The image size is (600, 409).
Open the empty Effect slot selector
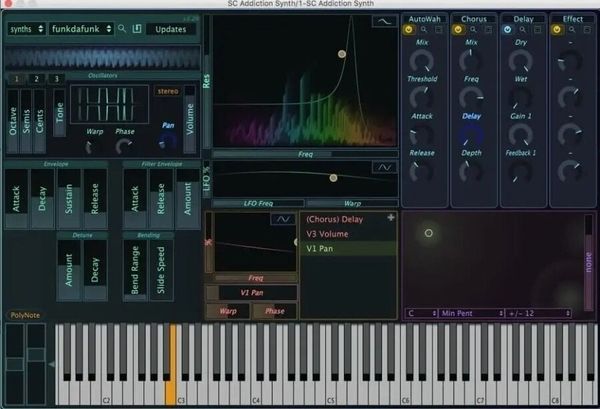tap(572, 19)
